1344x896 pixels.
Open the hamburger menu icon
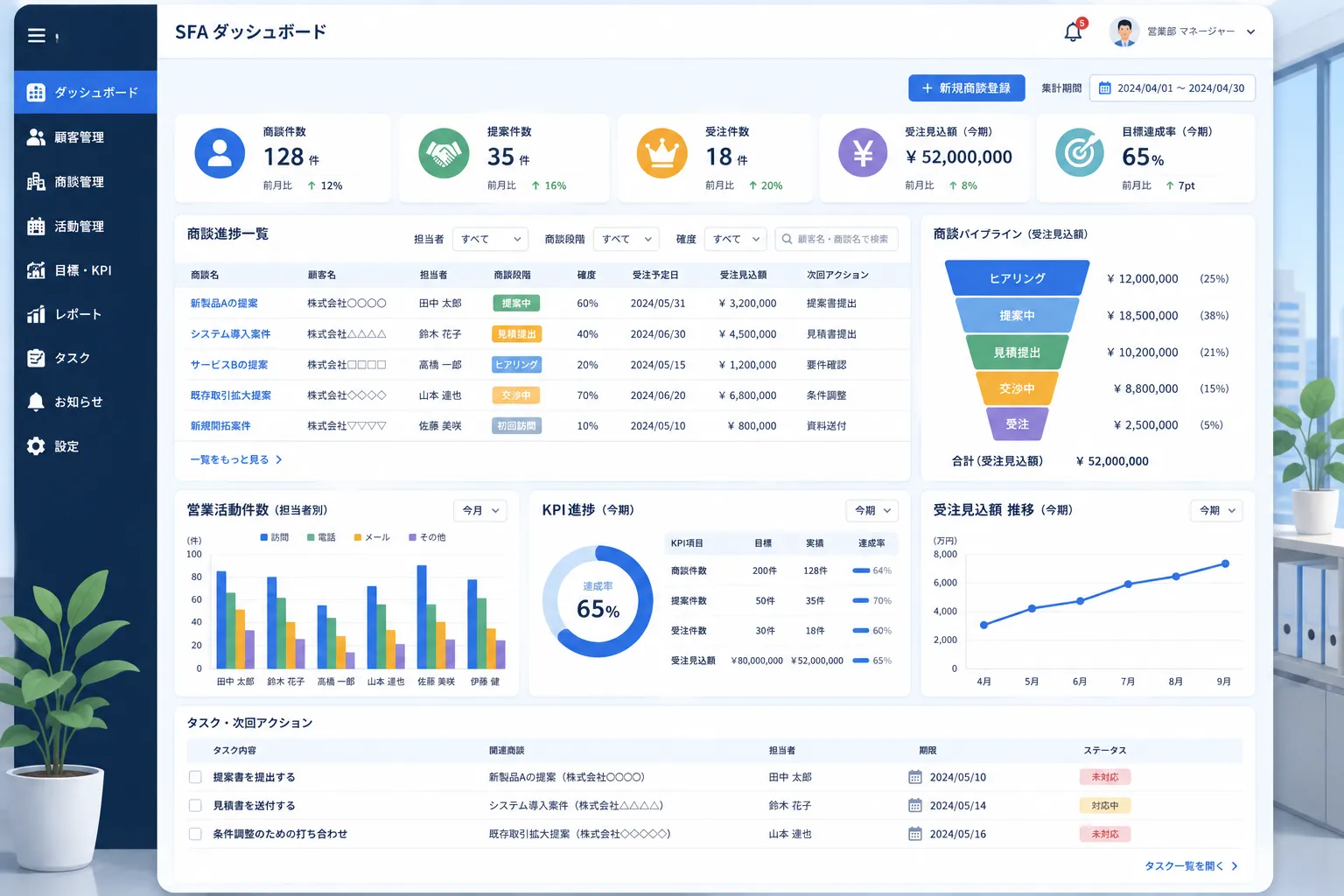36,36
